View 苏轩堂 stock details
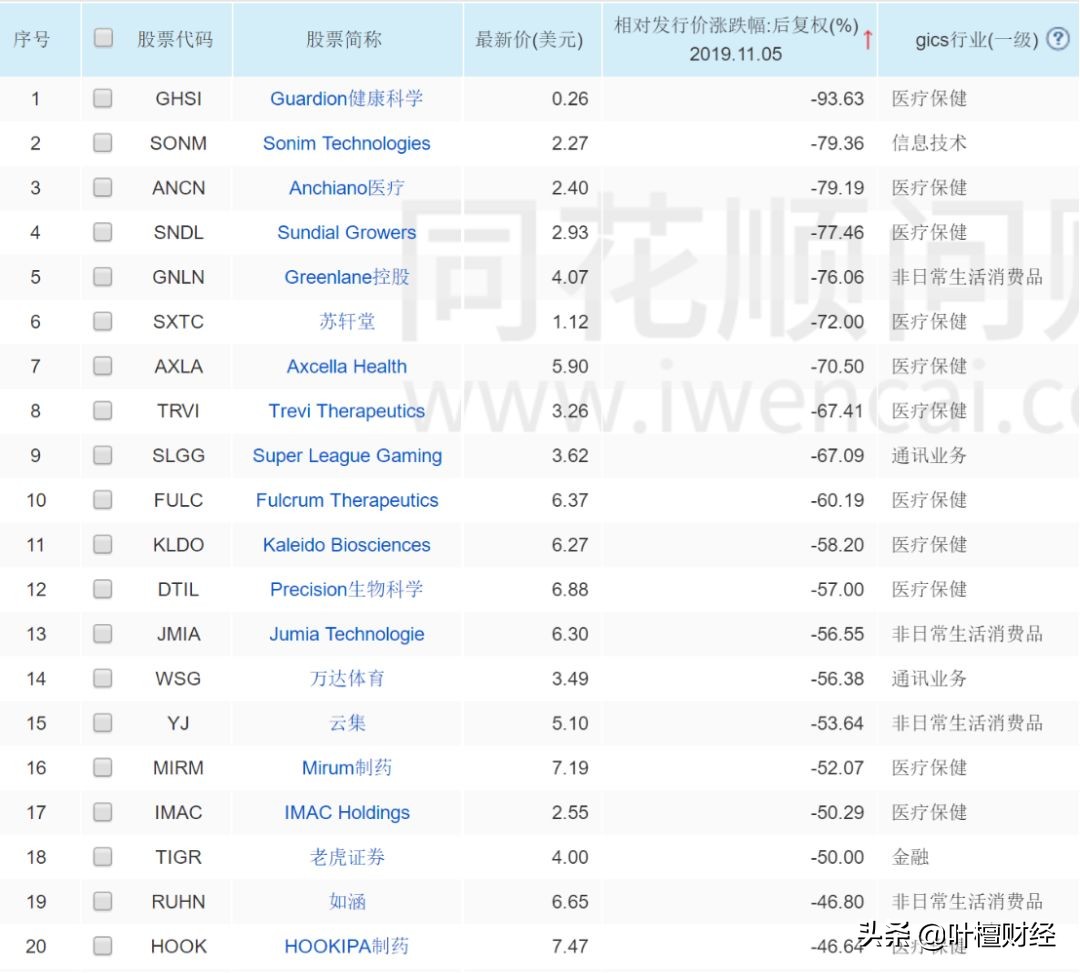The height and width of the screenshot is (973, 1080). (x=346, y=321)
